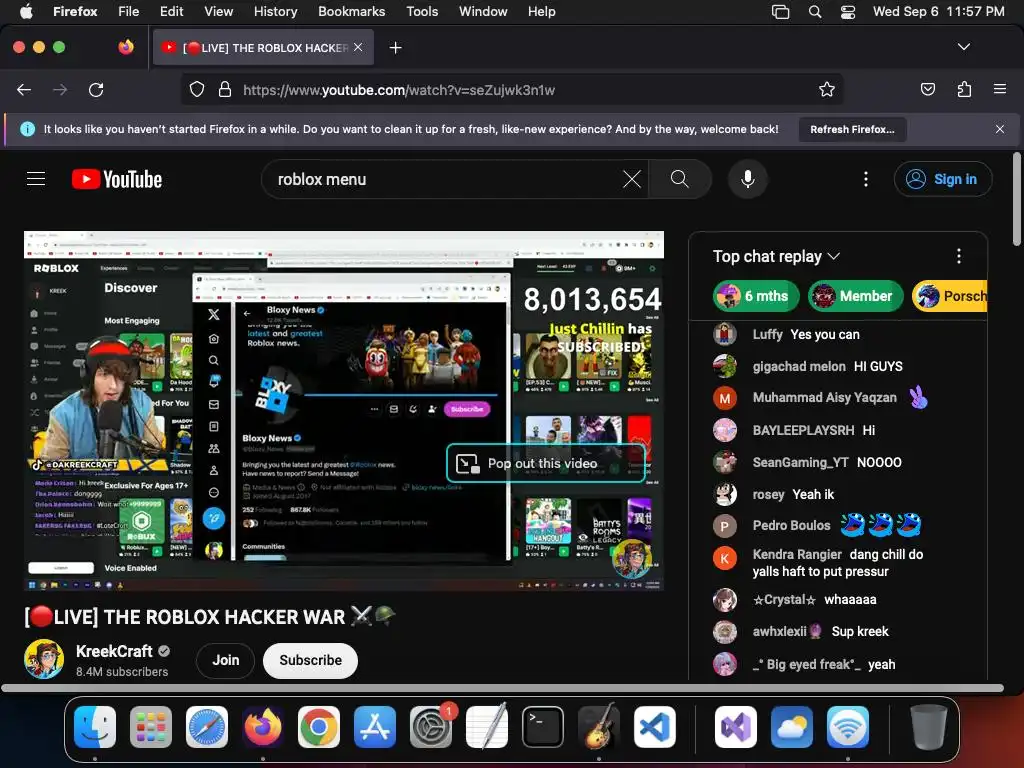Open Finder from the dock
1024x768 pixels.
click(95, 727)
